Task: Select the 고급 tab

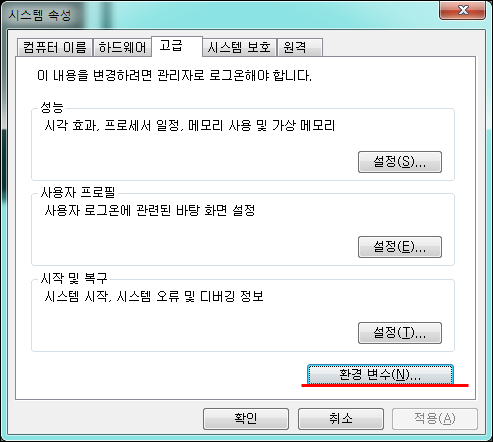Action: [177, 46]
